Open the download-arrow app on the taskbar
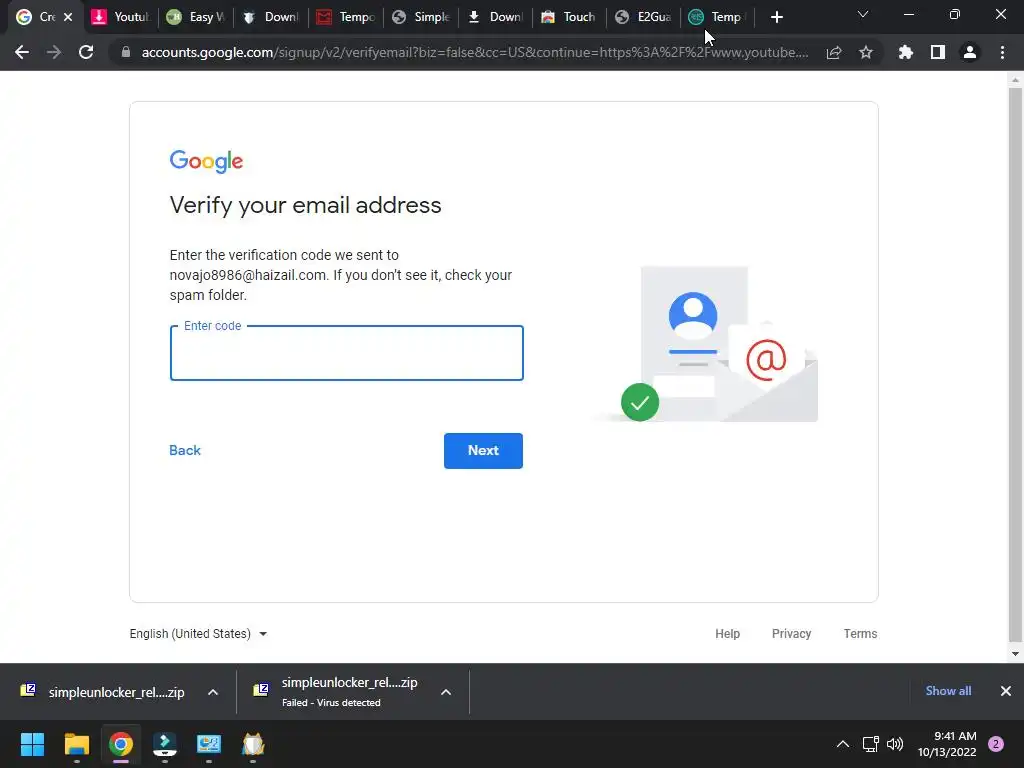This screenshot has width=1024, height=768. point(165,744)
